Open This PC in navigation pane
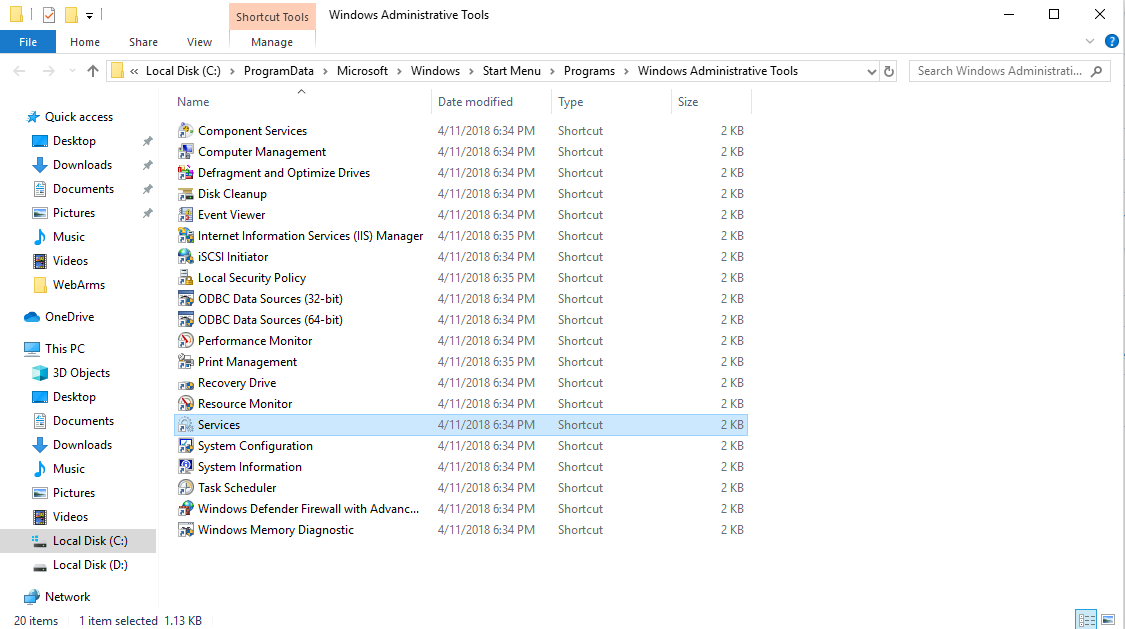Image resolution: width=1125 pixels, height=629 pixels. point(65,349)
